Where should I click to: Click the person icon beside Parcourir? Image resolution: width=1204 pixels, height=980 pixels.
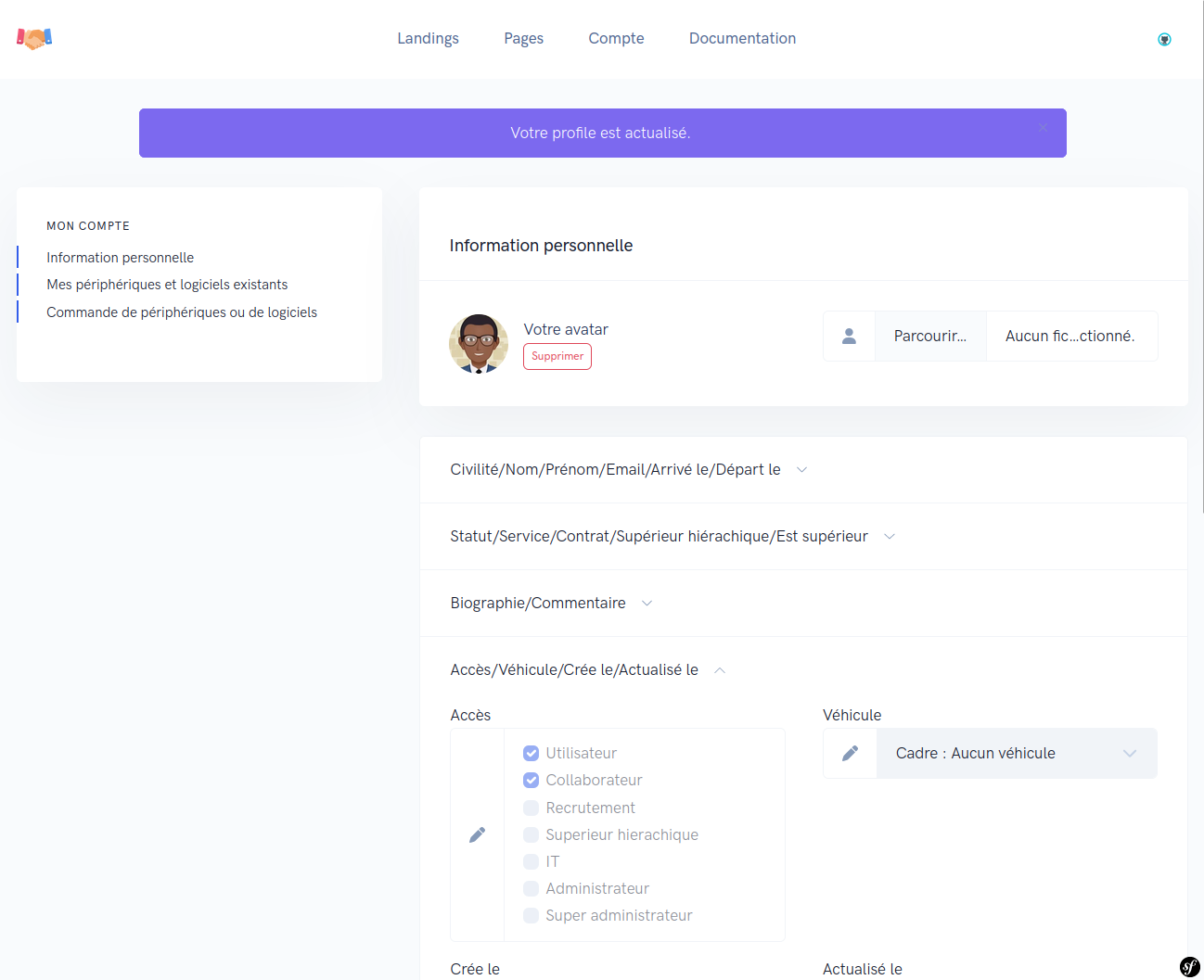[x=849, y=336]
